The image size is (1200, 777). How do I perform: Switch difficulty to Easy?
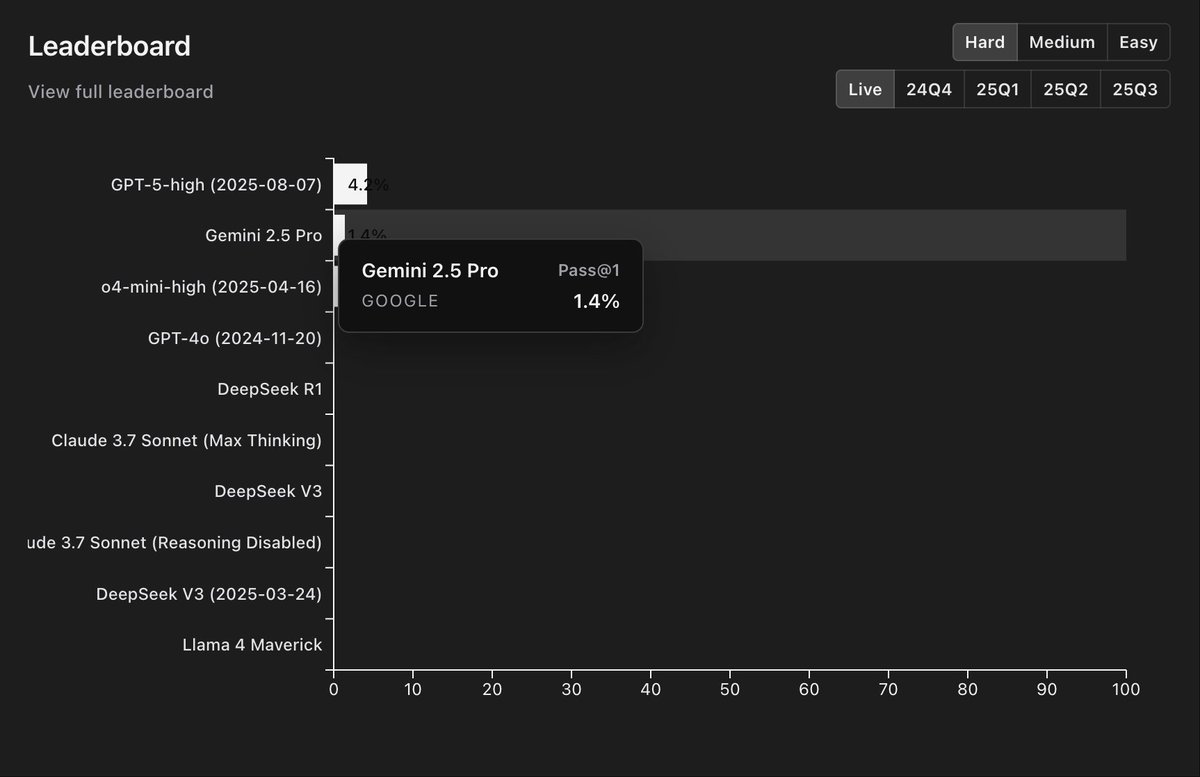pyautogui.click(x=1138, y=42)
